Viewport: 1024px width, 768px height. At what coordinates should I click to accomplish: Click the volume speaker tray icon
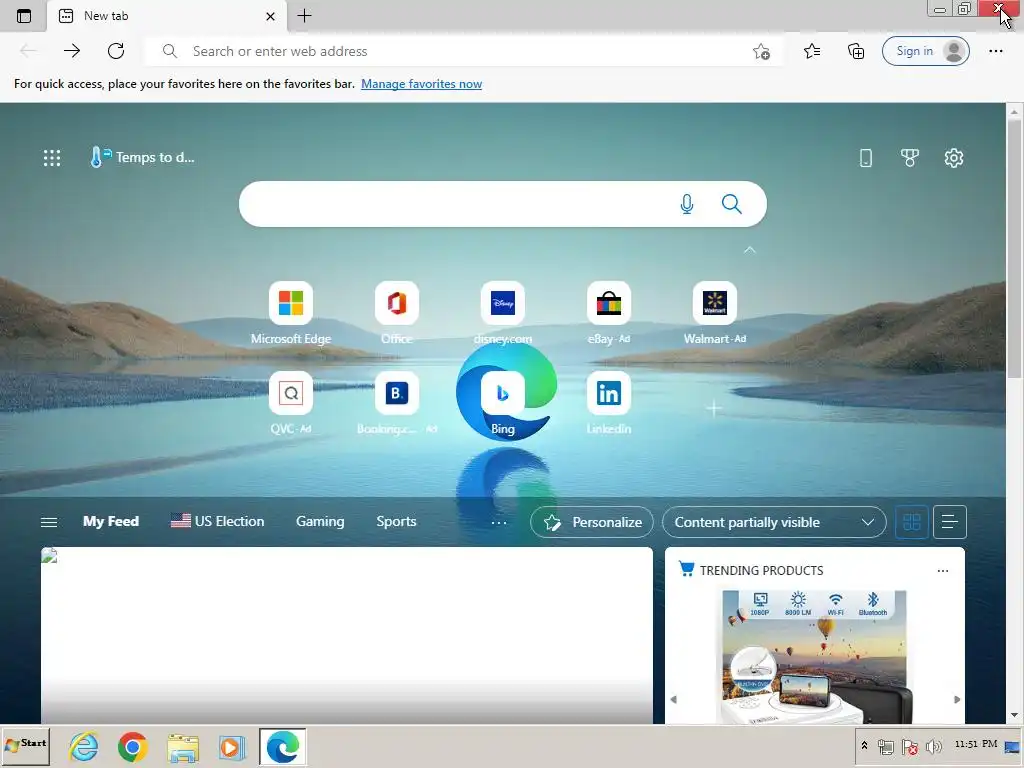pos(933,746)
